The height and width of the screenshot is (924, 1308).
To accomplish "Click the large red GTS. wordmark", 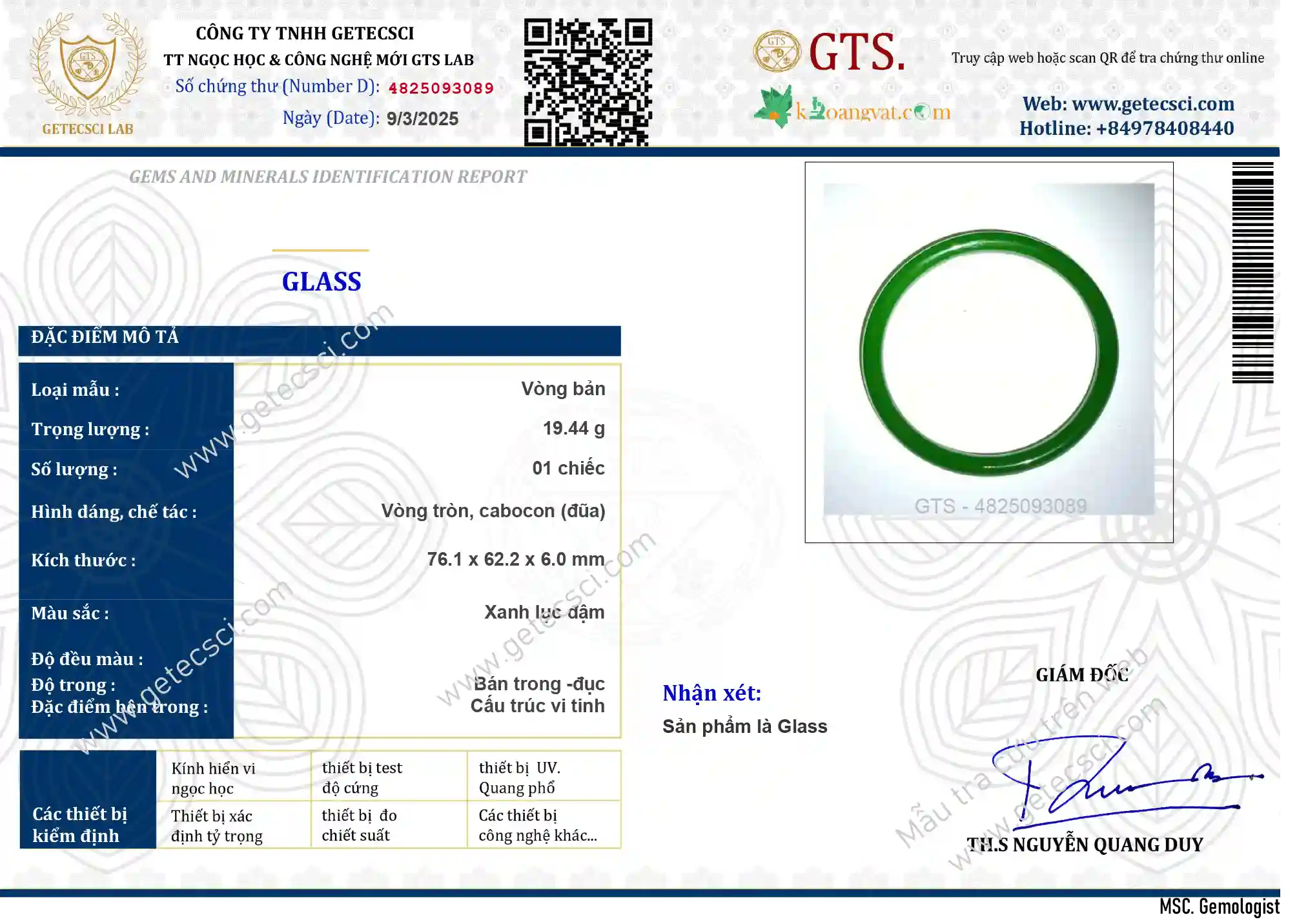I will pyautogui.click(x=857, y=52).
